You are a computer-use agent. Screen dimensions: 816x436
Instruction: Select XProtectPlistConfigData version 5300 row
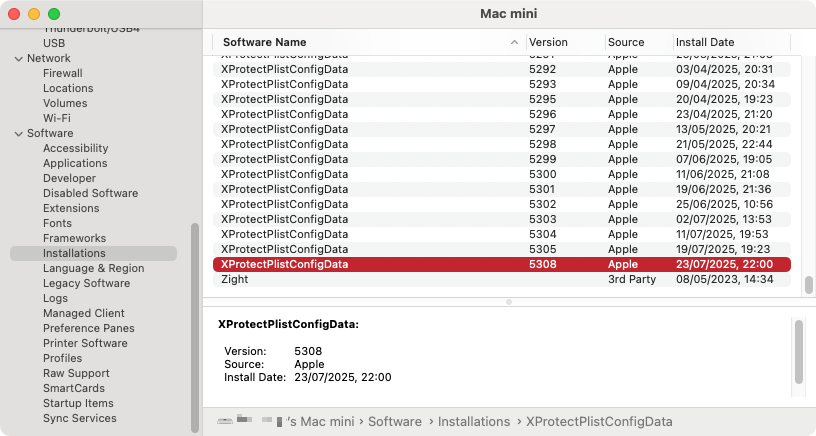502,174
